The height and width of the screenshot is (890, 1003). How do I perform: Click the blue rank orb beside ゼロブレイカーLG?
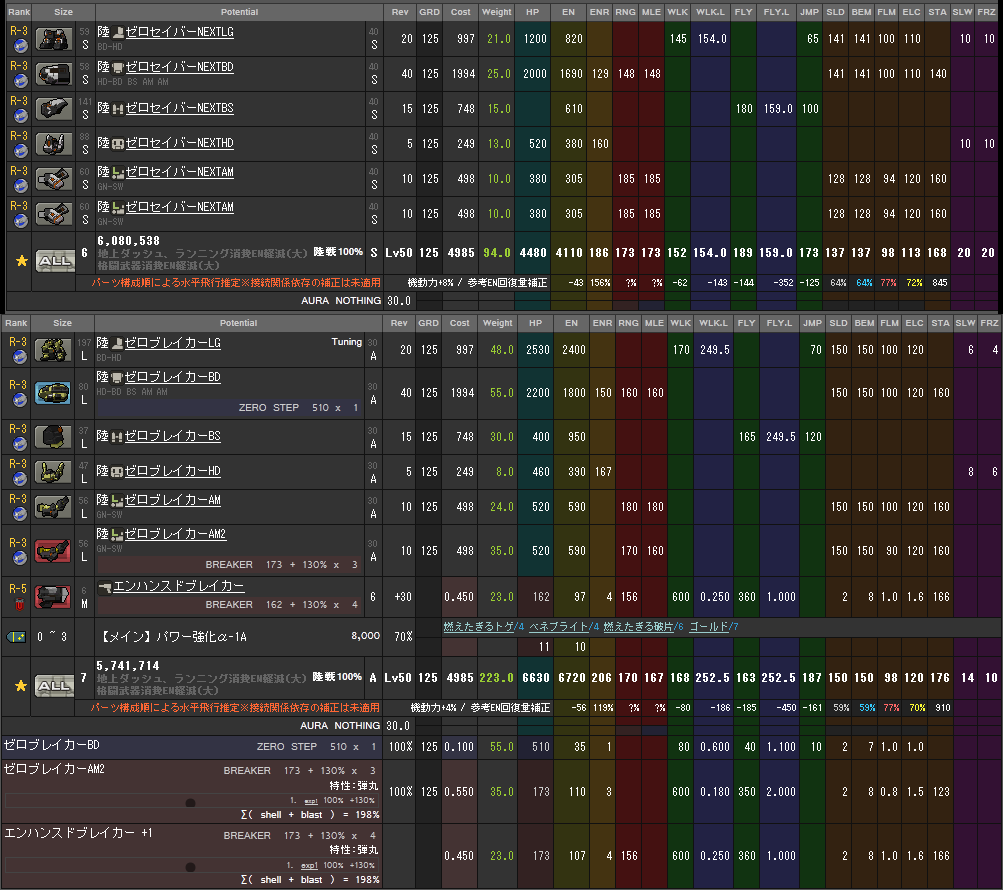20,356
